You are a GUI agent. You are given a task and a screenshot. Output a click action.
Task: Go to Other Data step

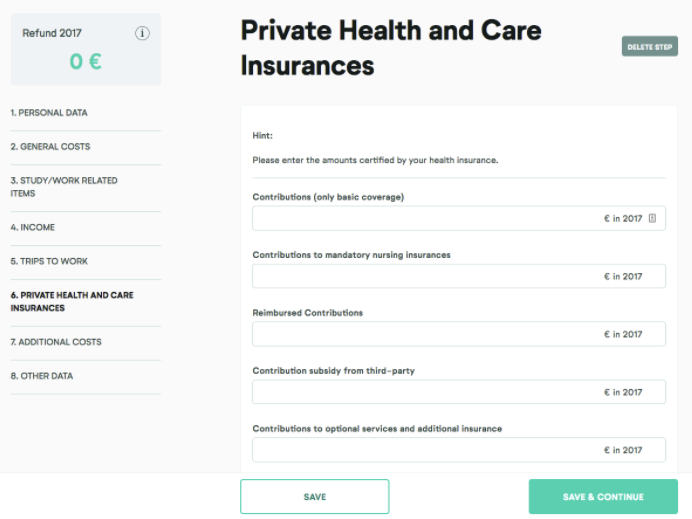(42, 376)
